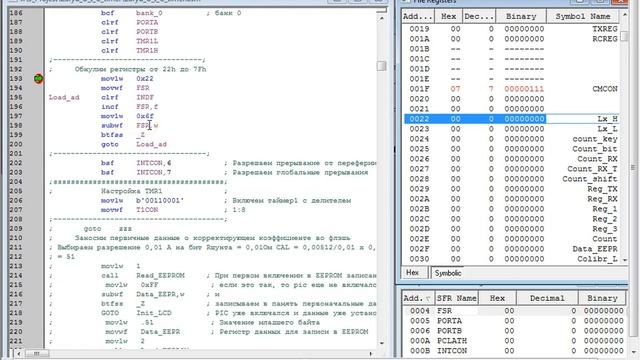This screenshot has width=640, height=360.
Task: Click the code editor left scroll arrow
Action: click(18, 353)
